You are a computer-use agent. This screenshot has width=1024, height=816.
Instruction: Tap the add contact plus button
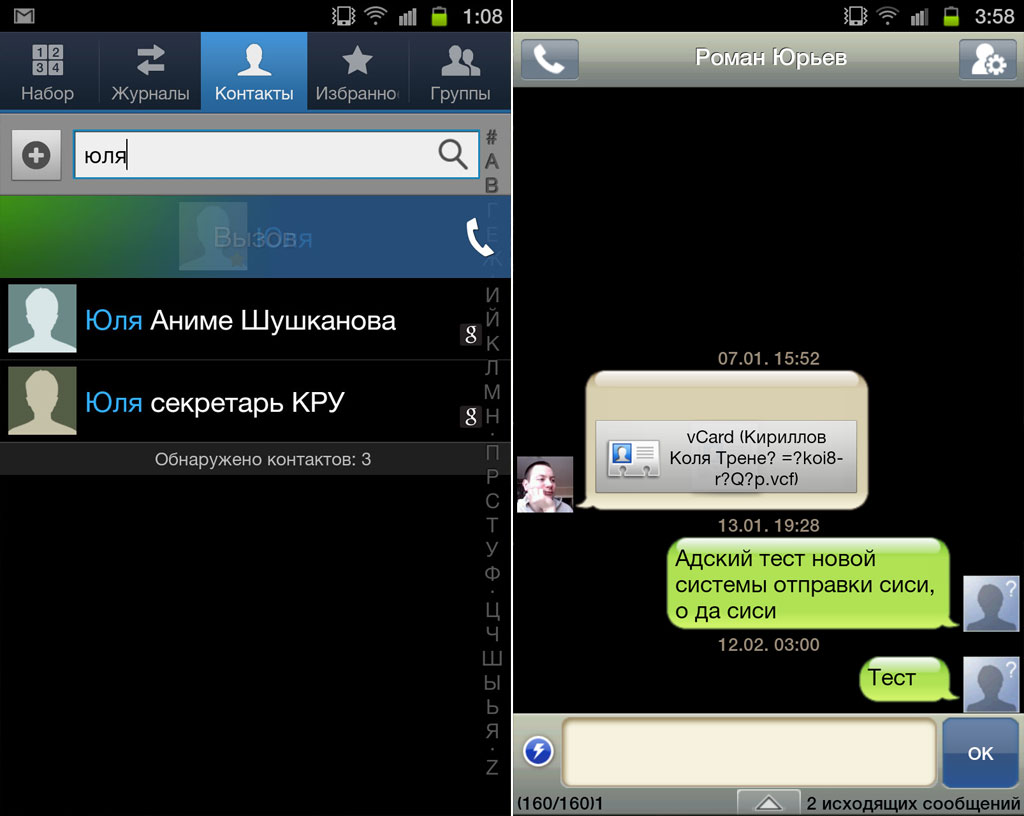pos(36,155)
